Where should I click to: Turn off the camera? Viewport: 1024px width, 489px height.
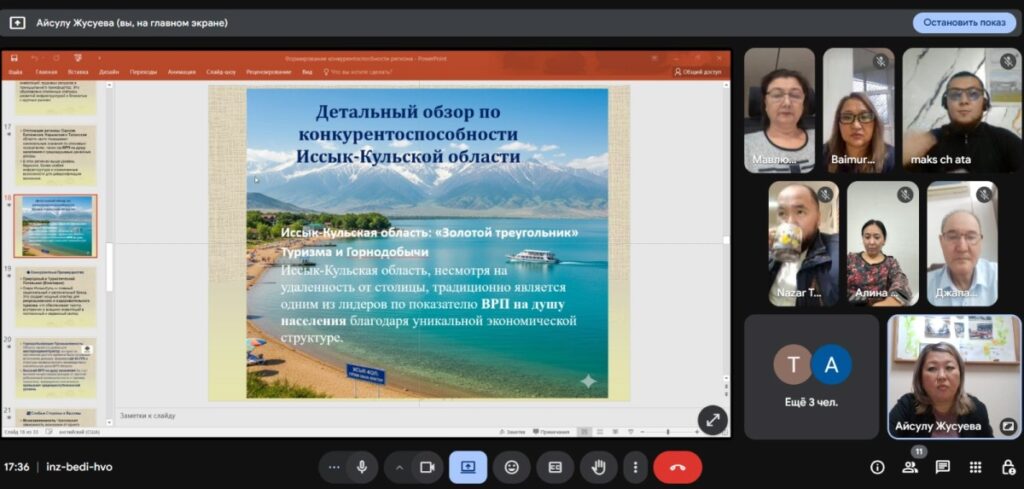pyautogui.click(x=427, y=467)
